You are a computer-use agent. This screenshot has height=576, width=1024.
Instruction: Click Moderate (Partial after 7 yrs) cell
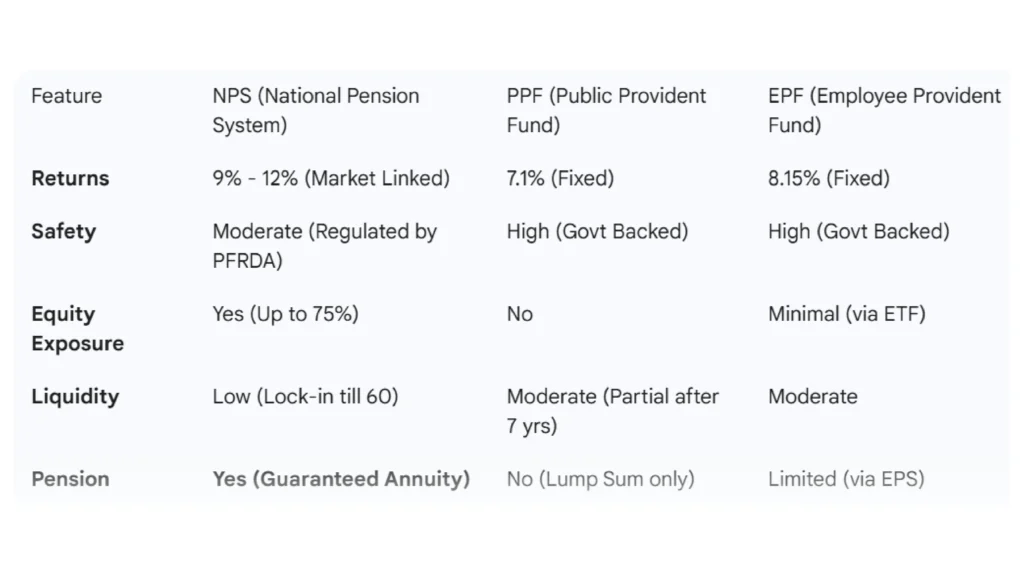(612, 410)
